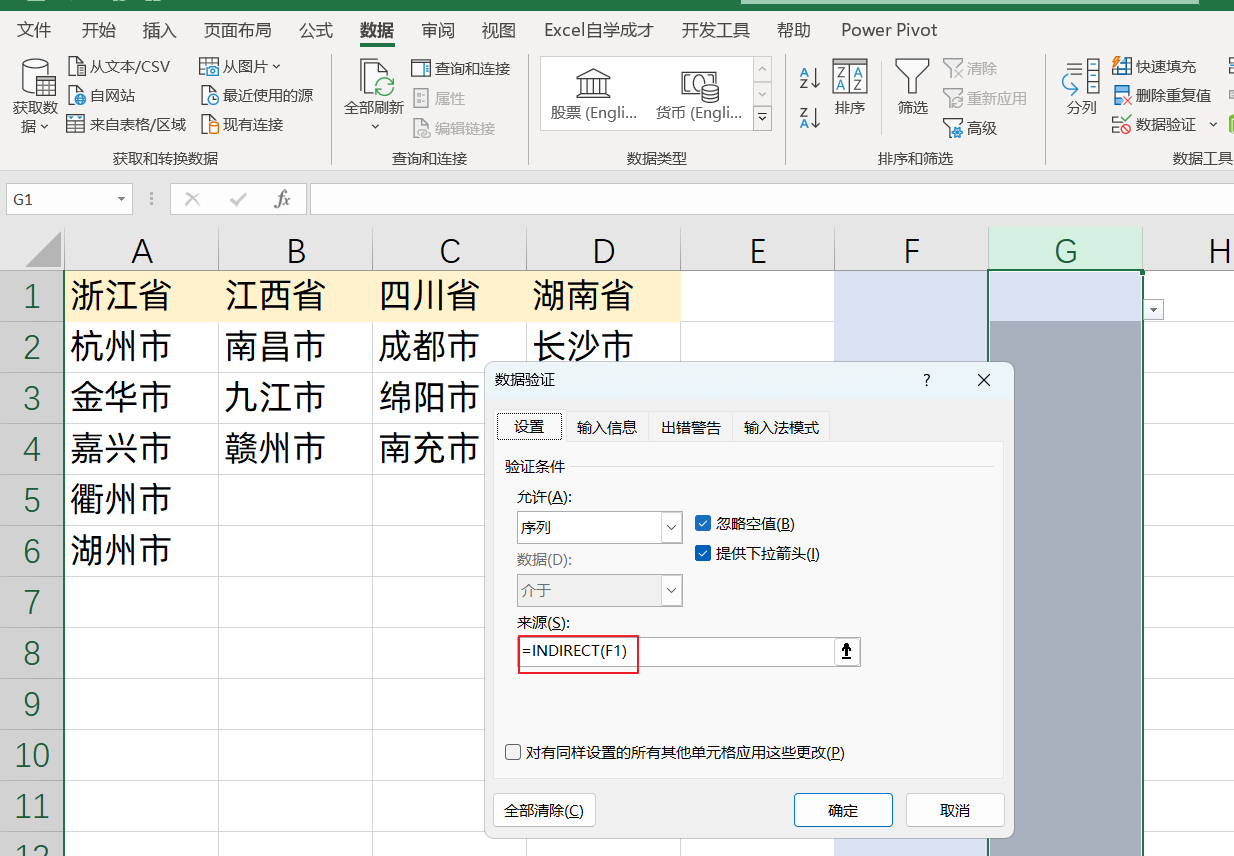Uncheck 提供下拉箭头 checkbox

703,553
